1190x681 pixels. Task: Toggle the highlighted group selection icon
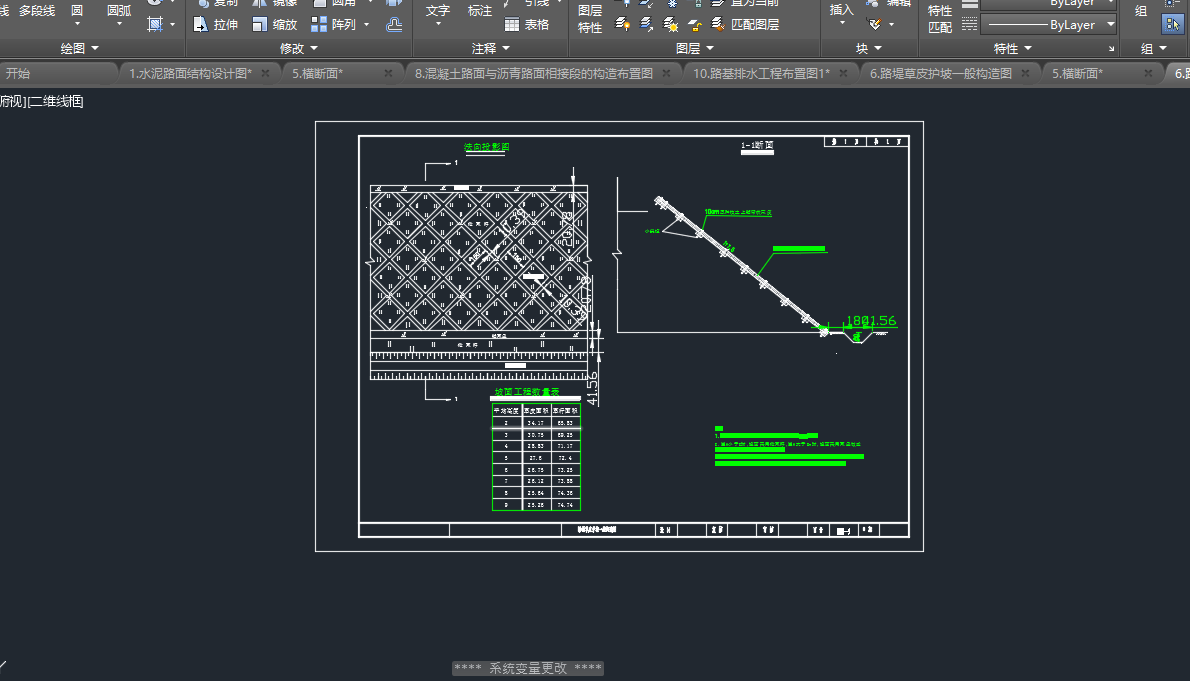[1171, 24]
